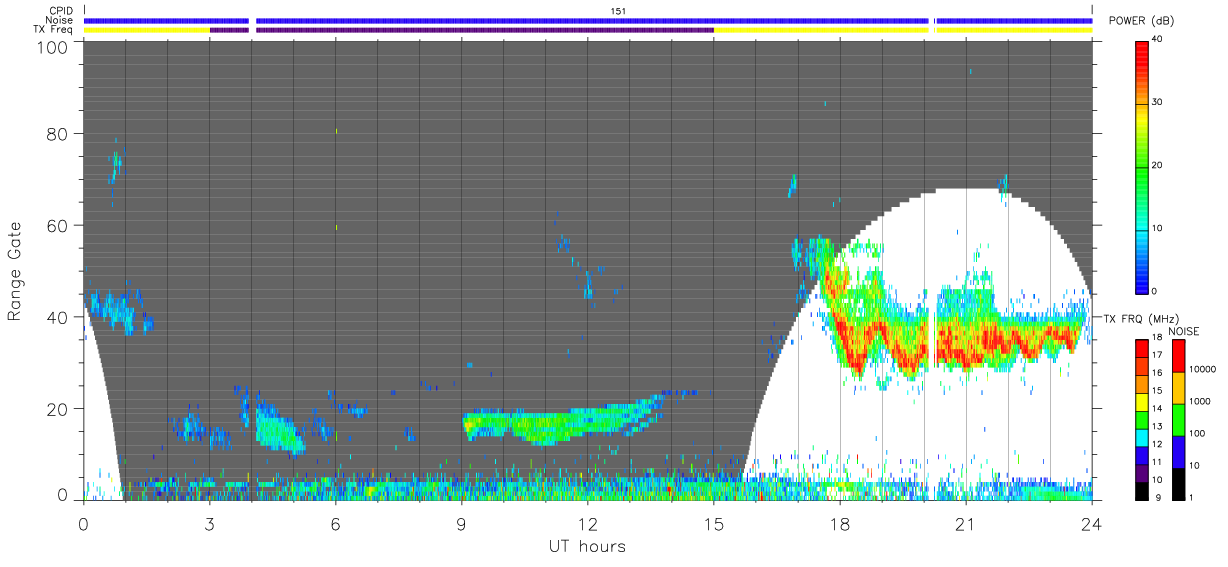Click the 10000 label on noise scale
Image resolution: width=1228 pixels, height=567 pixels.
click(x=1203, y=370)
